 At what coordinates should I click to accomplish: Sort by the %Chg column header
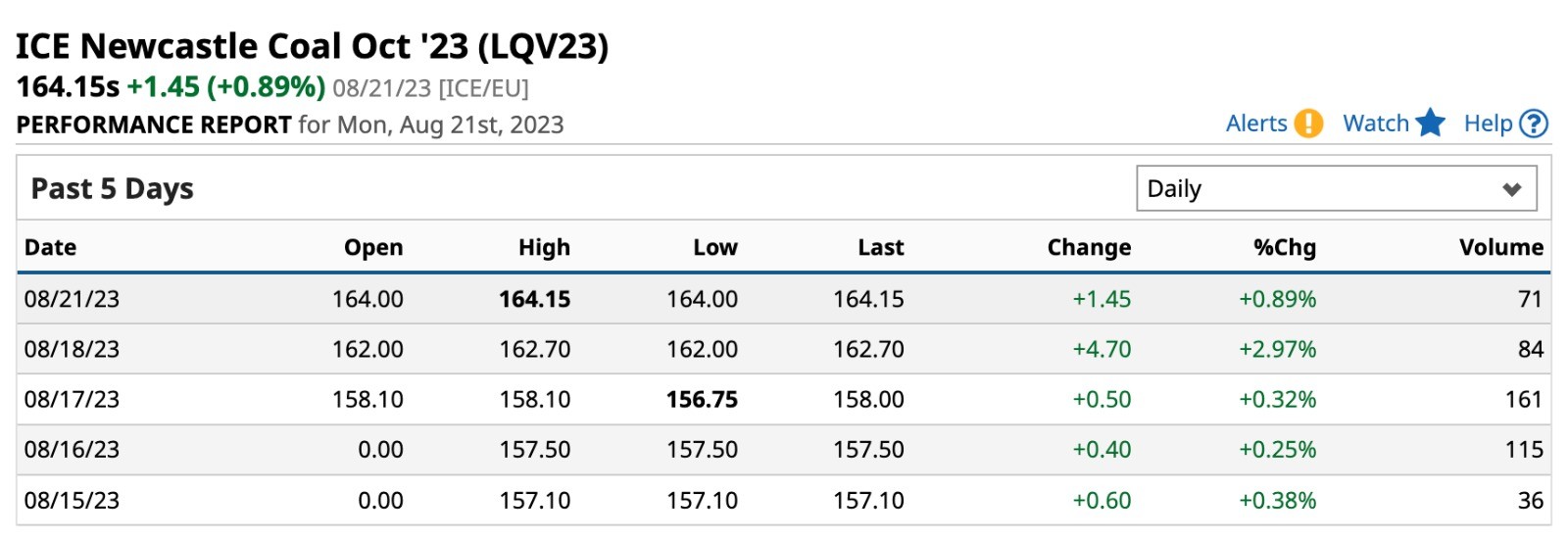coord(1285,247)
